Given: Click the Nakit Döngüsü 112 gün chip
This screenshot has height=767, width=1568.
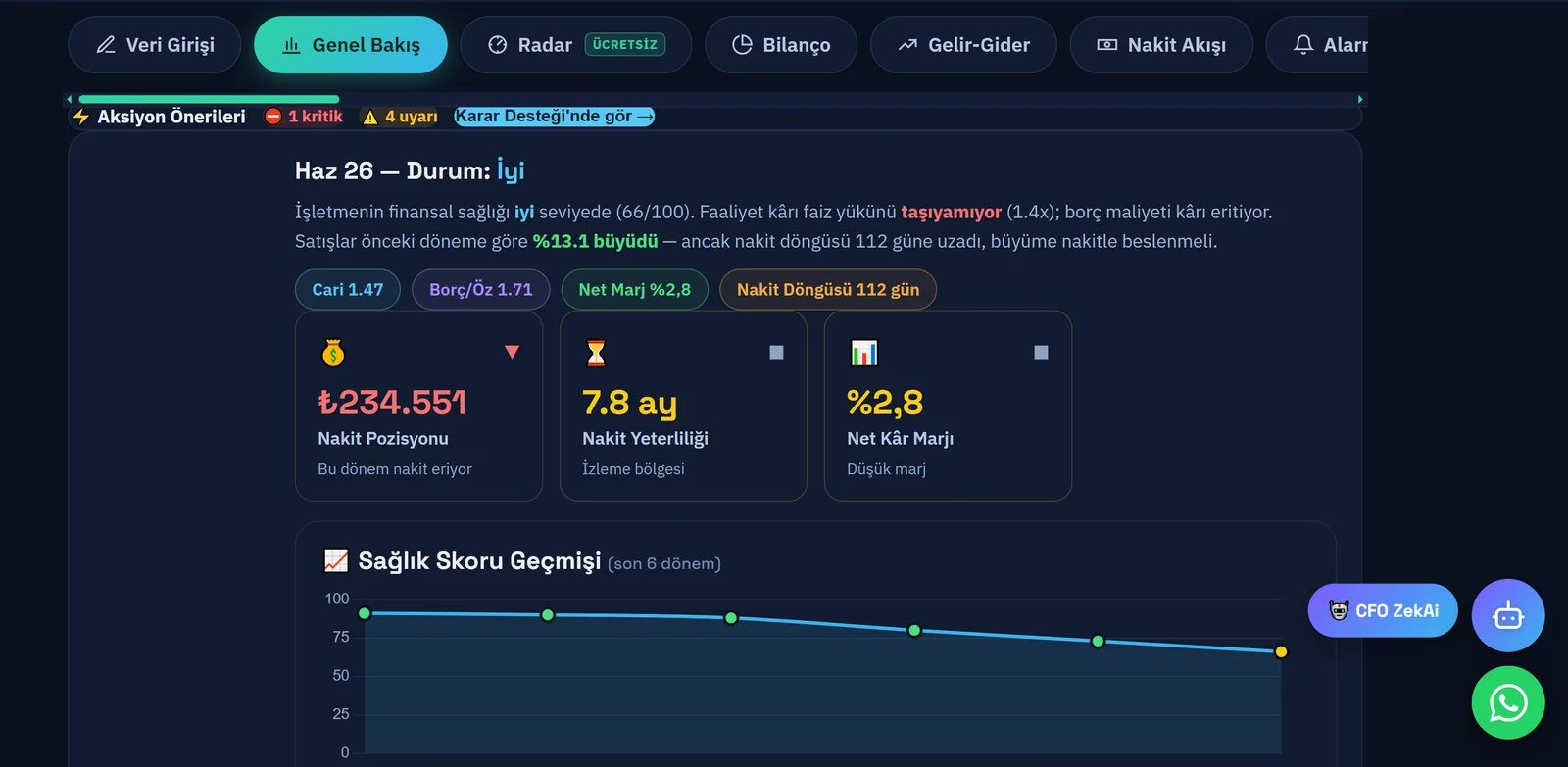Looking at the screenshot, I should click(x=828, y=290).
